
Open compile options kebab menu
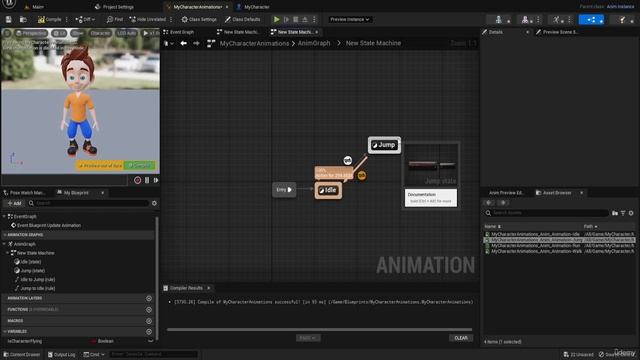67,19
